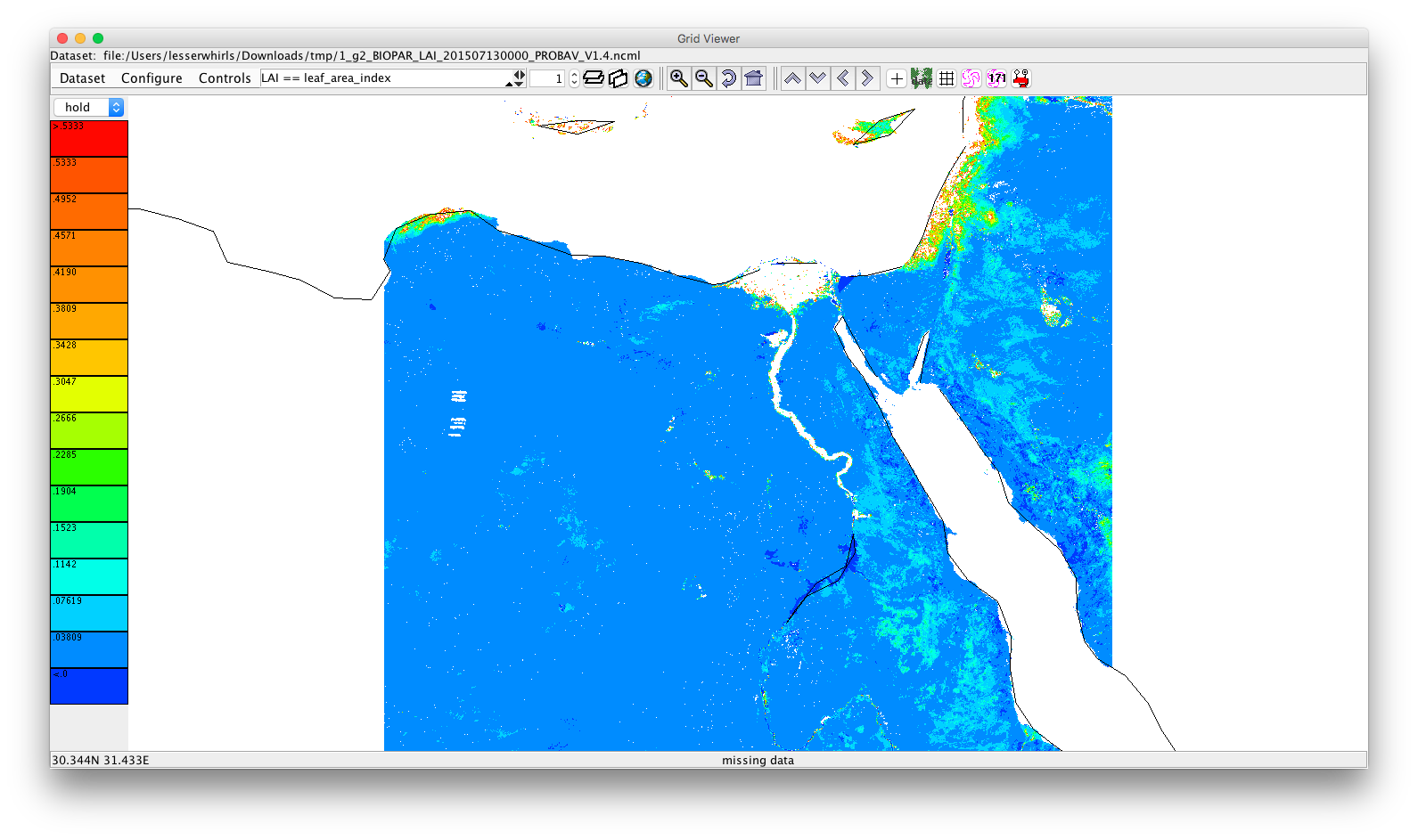Click the previous-view curved arrow icon
This screenshot has width=1418, height=840.
tap(729, 78)
